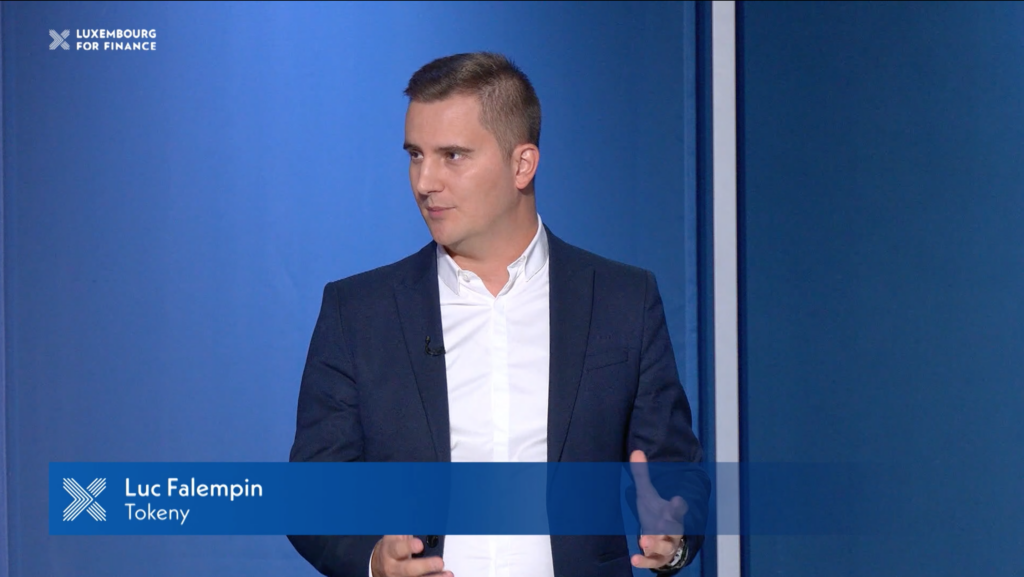Pick the dark blue right wall panel
This screenshot has height=577, width=1024.
880,250
